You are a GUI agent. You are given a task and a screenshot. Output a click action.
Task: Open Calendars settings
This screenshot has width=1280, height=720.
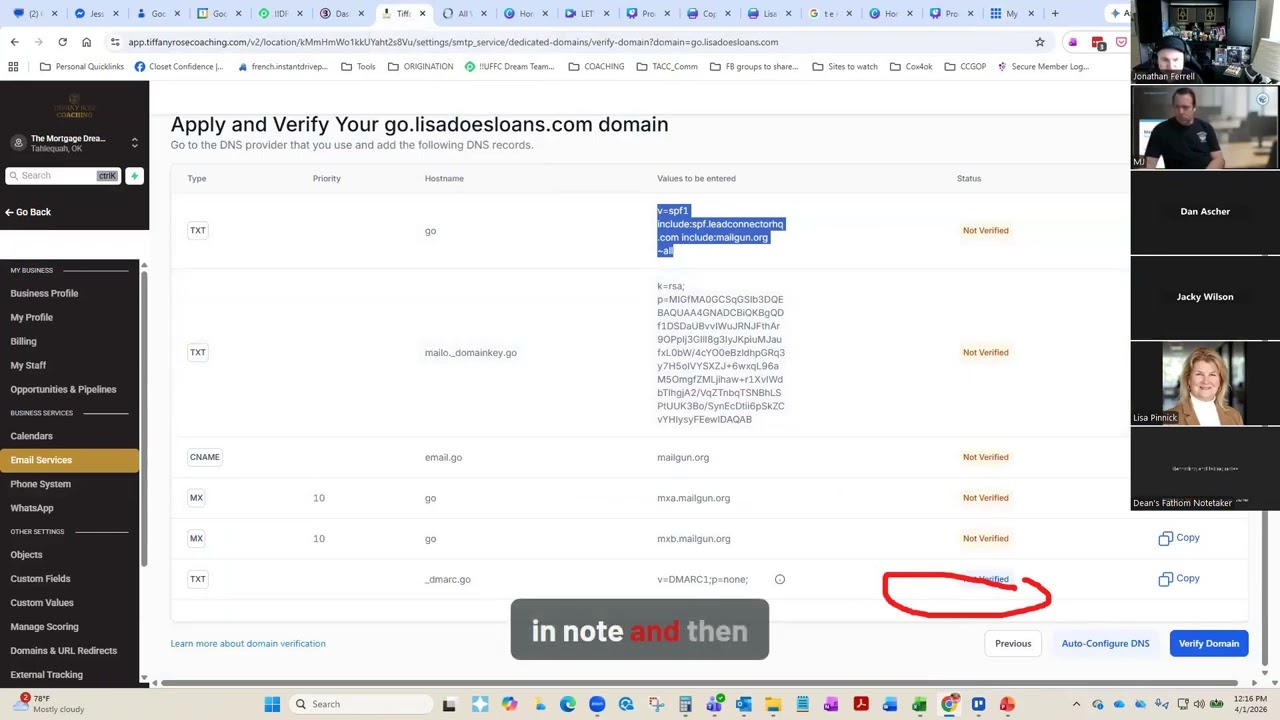tap(31, 436)
